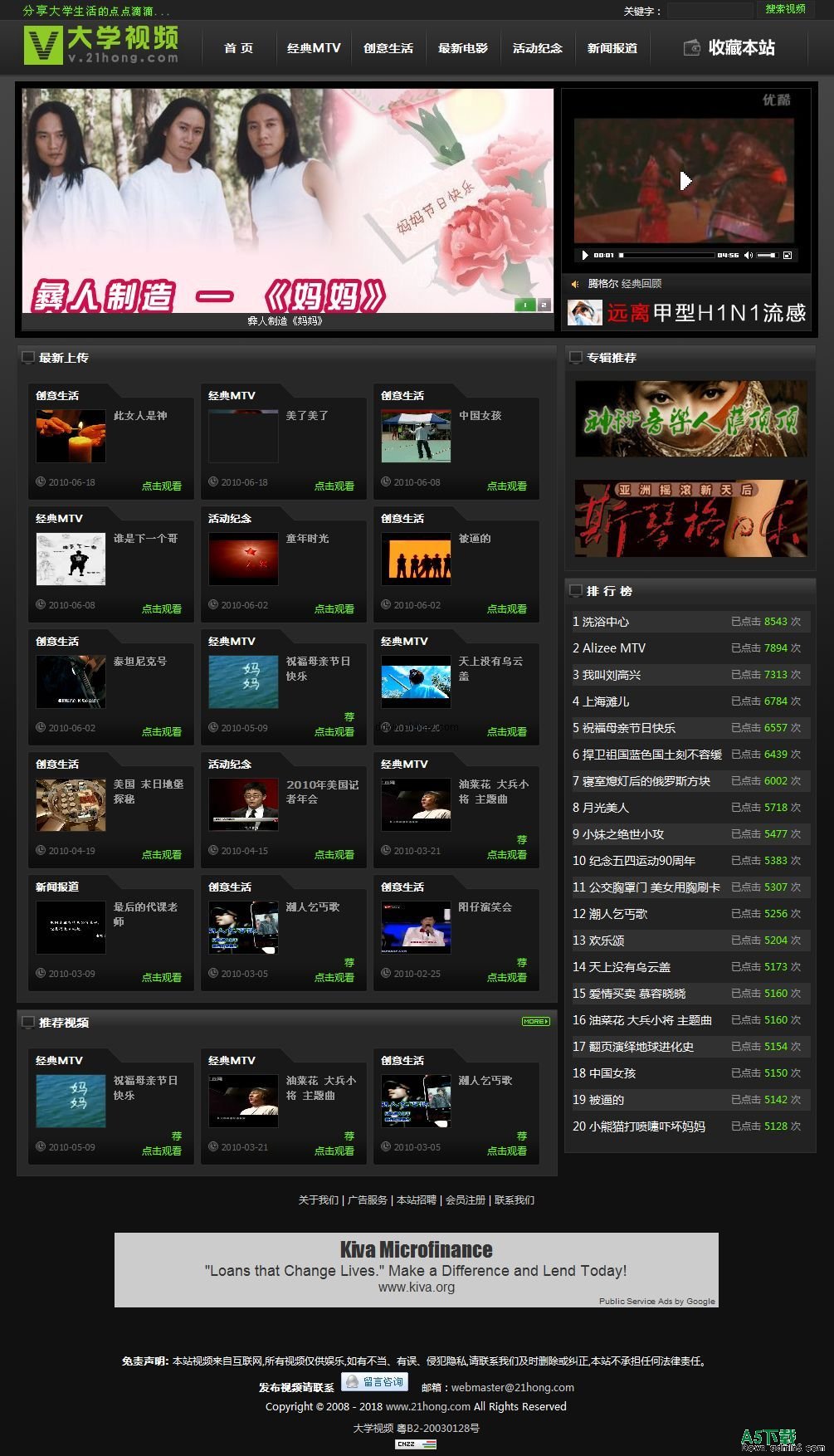Image resolution: width=834 pixels, height=1456 pixels.
Task: Open www.21hong.com footer link
Action: pyautogui.click(x=428, y=1407)
